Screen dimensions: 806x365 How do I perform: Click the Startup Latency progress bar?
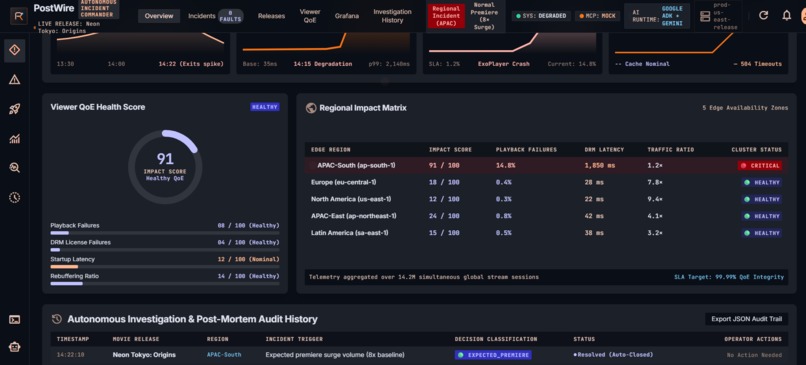164,267
